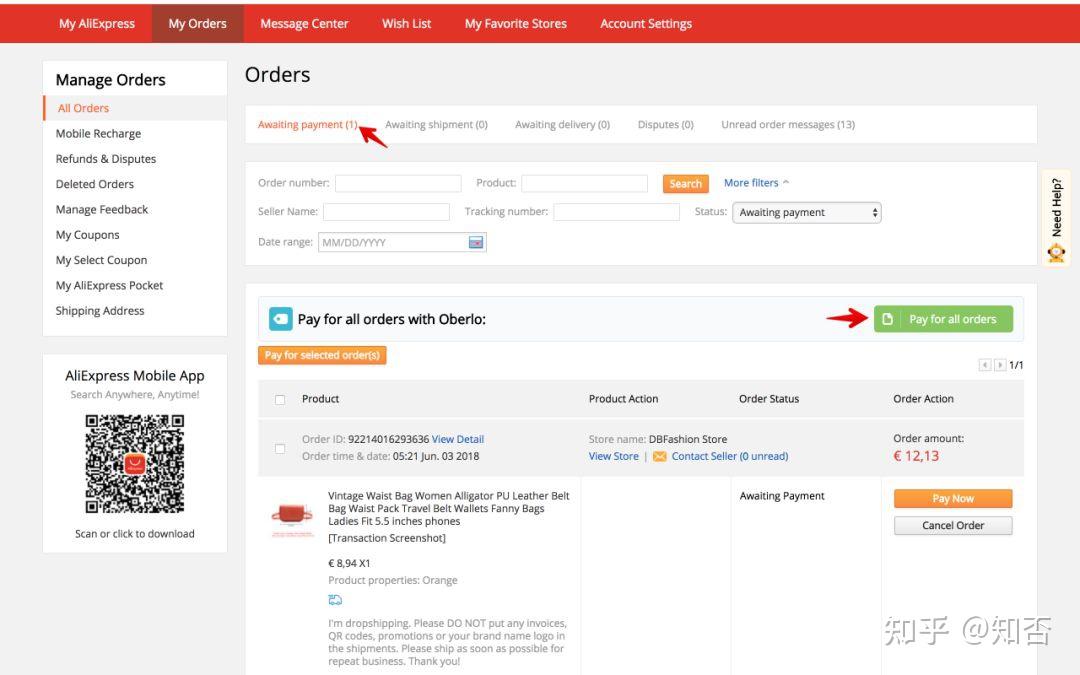
Task: Open Wish List
Action: 406,23
